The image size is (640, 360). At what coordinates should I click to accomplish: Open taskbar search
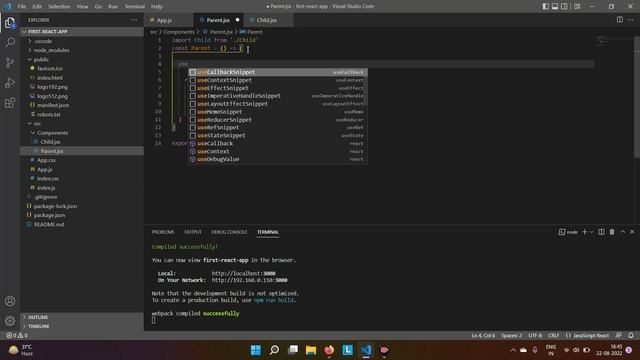click(274, 350)
